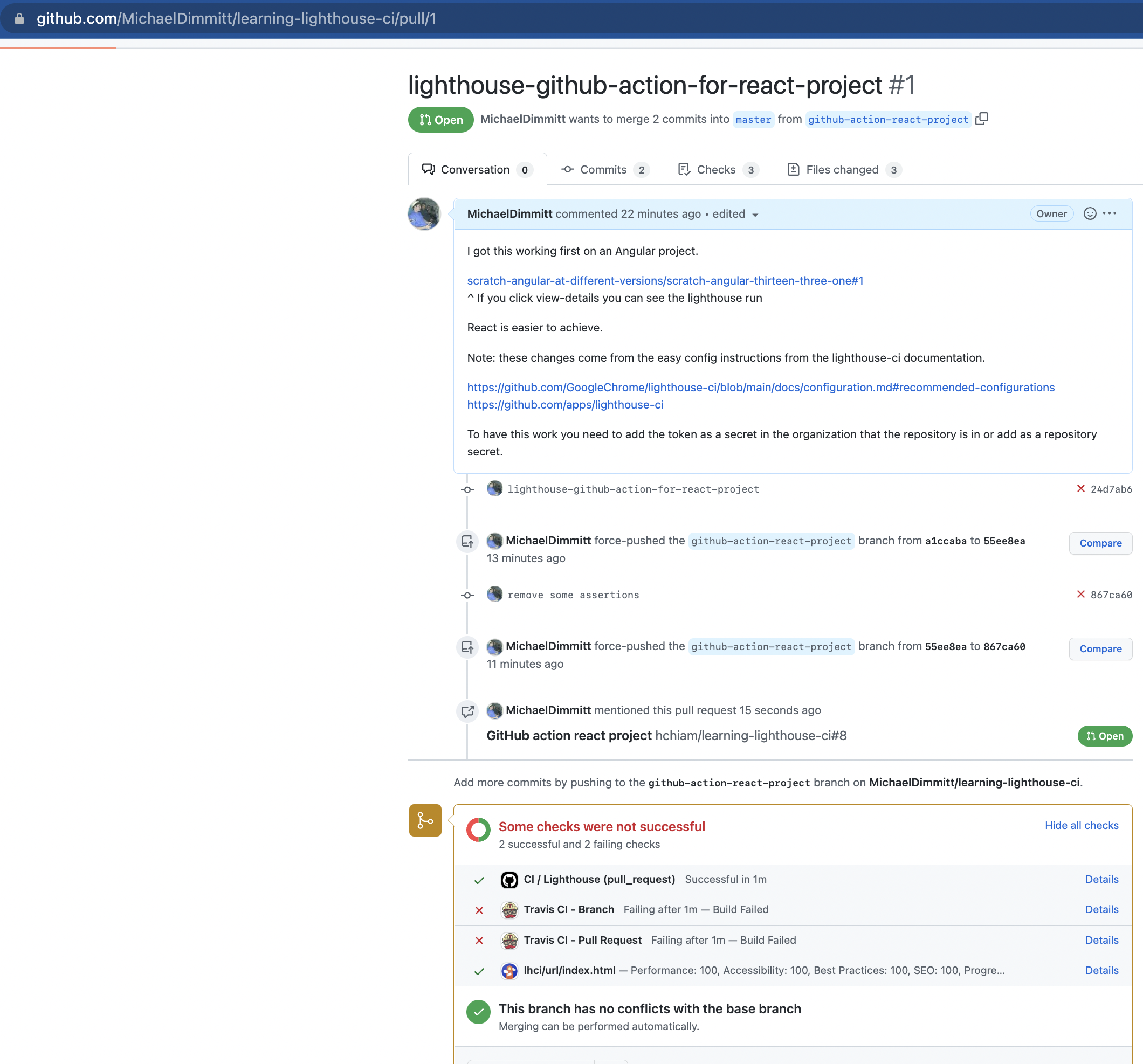The width and height of the screenshot is (1143, 1064).
Task: Open commit message 'remove some assertions'
Action: click(x=573, y=595)
